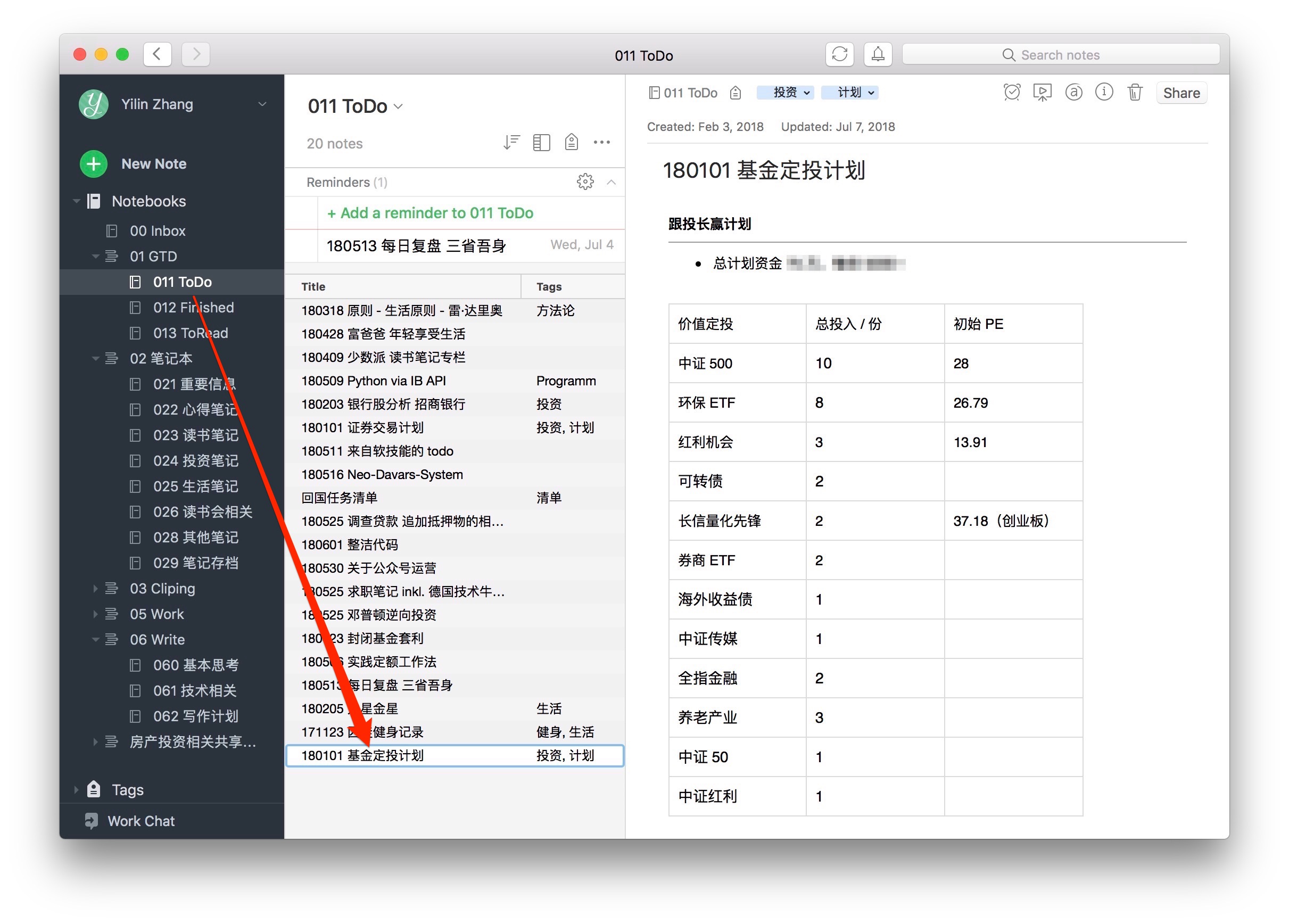The width and height of the screenshot is (1289, 924).
Task: Click the sync refresh icon
Action: (x=839, y=54)
